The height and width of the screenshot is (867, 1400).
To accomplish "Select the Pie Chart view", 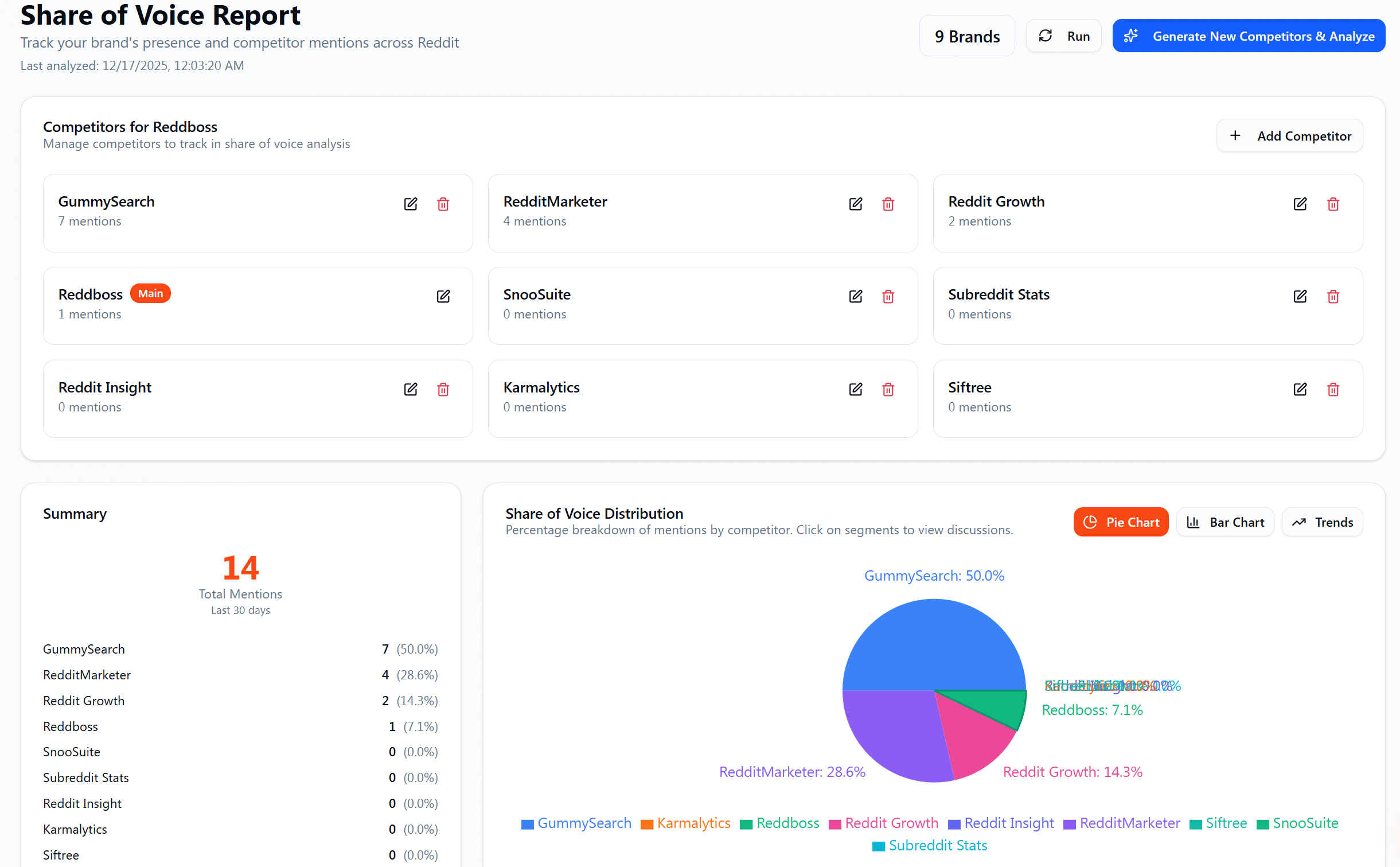I will (1121, 522).
